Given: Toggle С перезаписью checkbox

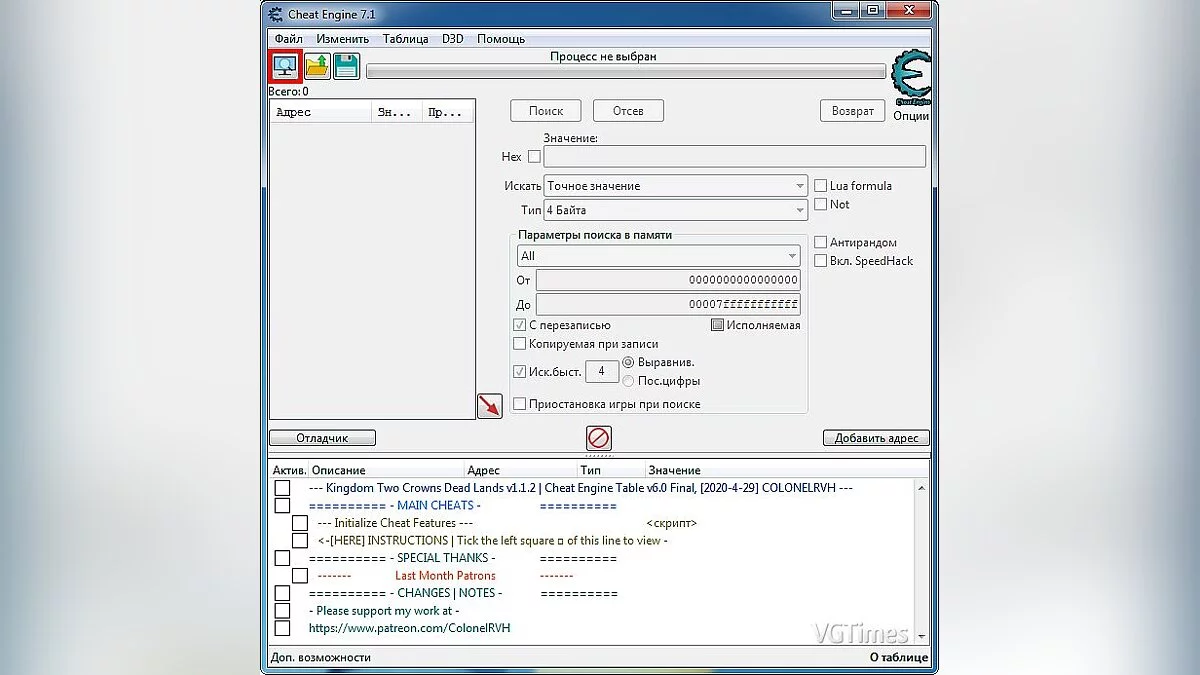Looking at the screenshot, I should click(519, 325).
